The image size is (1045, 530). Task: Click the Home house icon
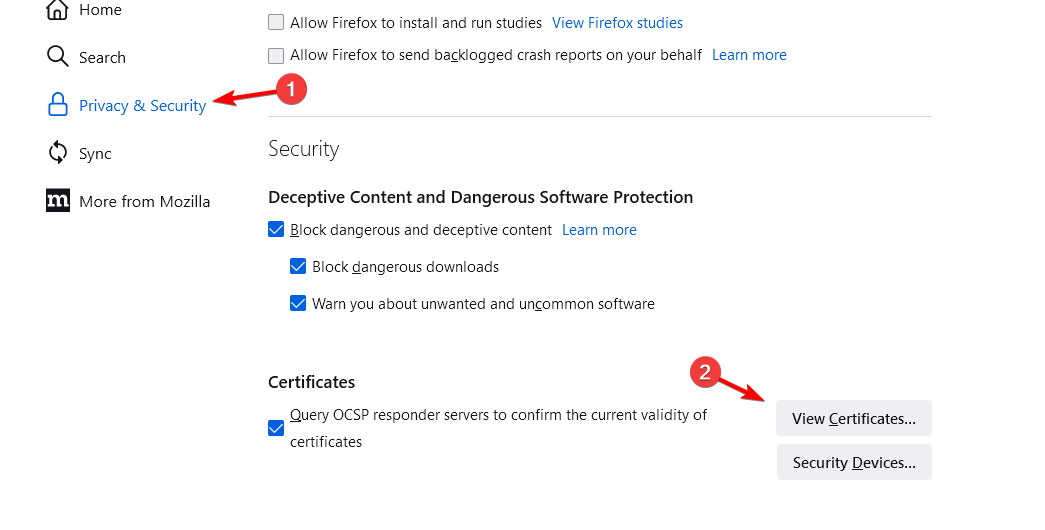point(57,9)
